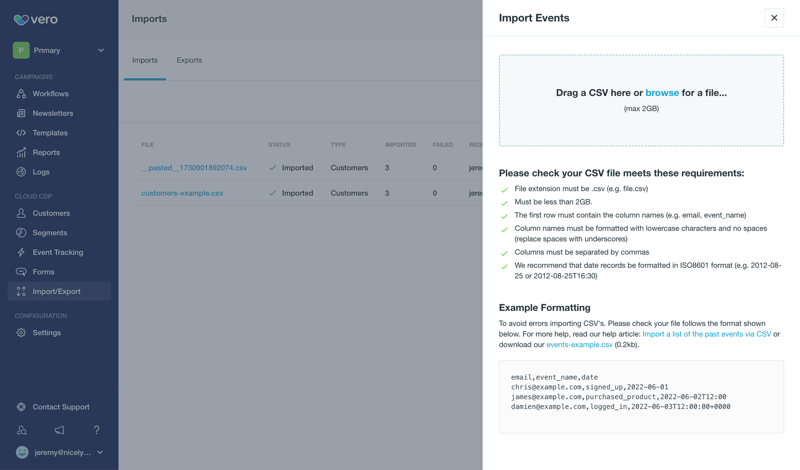Click the Newsletters icon
800x470 pixels.
coord(21,113)
